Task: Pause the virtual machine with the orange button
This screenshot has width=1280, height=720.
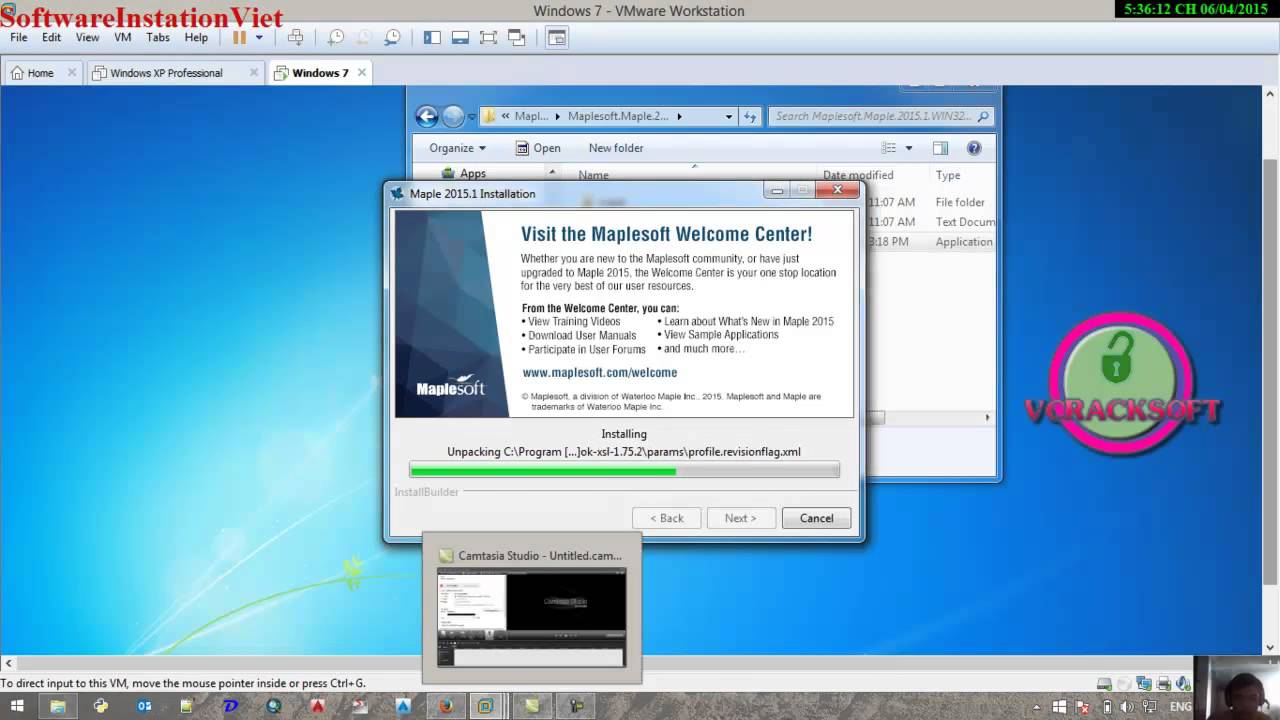Action: [239, 37]
